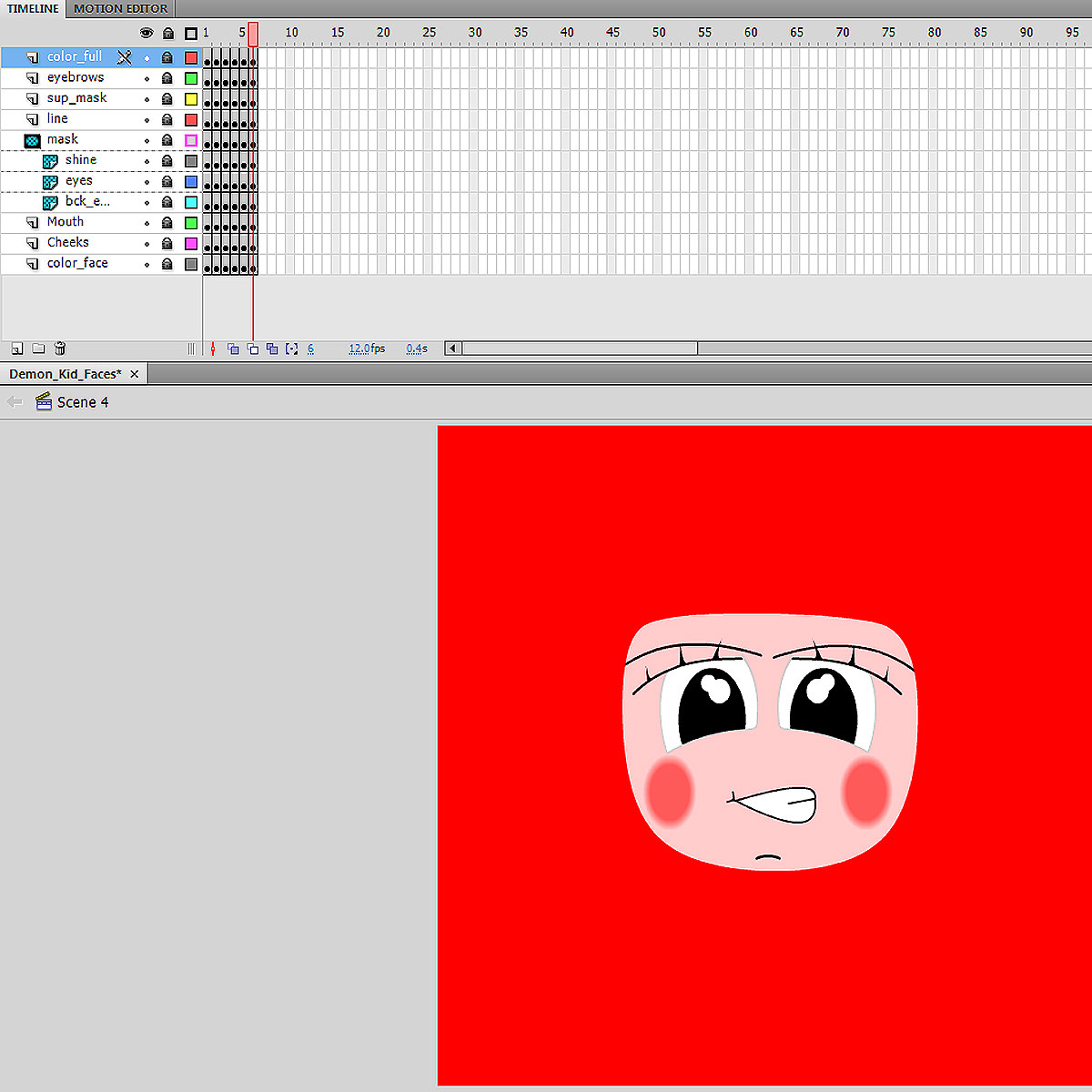Unlock the color_full layer padlock

167,57
